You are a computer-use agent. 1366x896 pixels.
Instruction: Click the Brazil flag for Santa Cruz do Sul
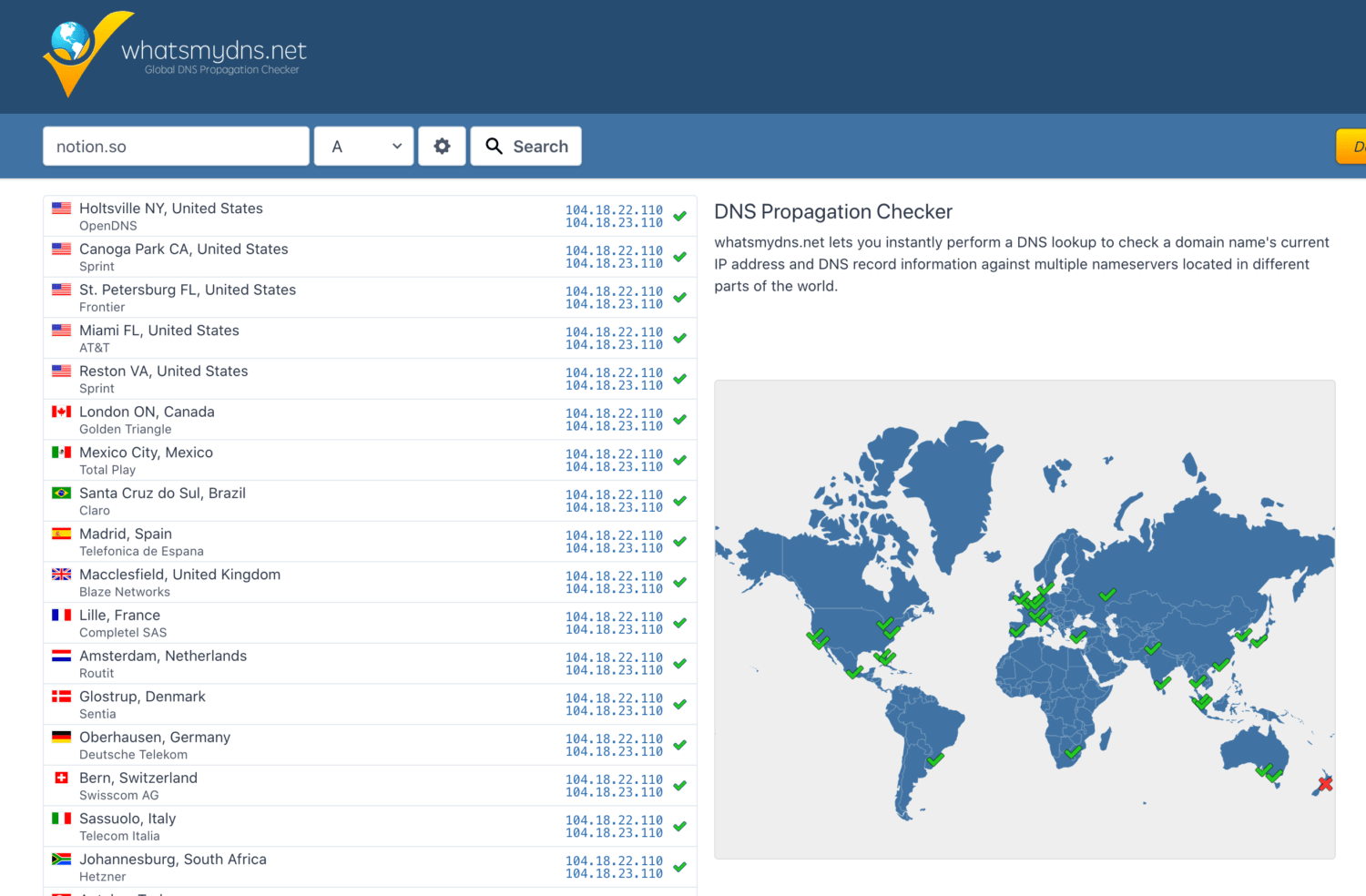coord(61,494)
